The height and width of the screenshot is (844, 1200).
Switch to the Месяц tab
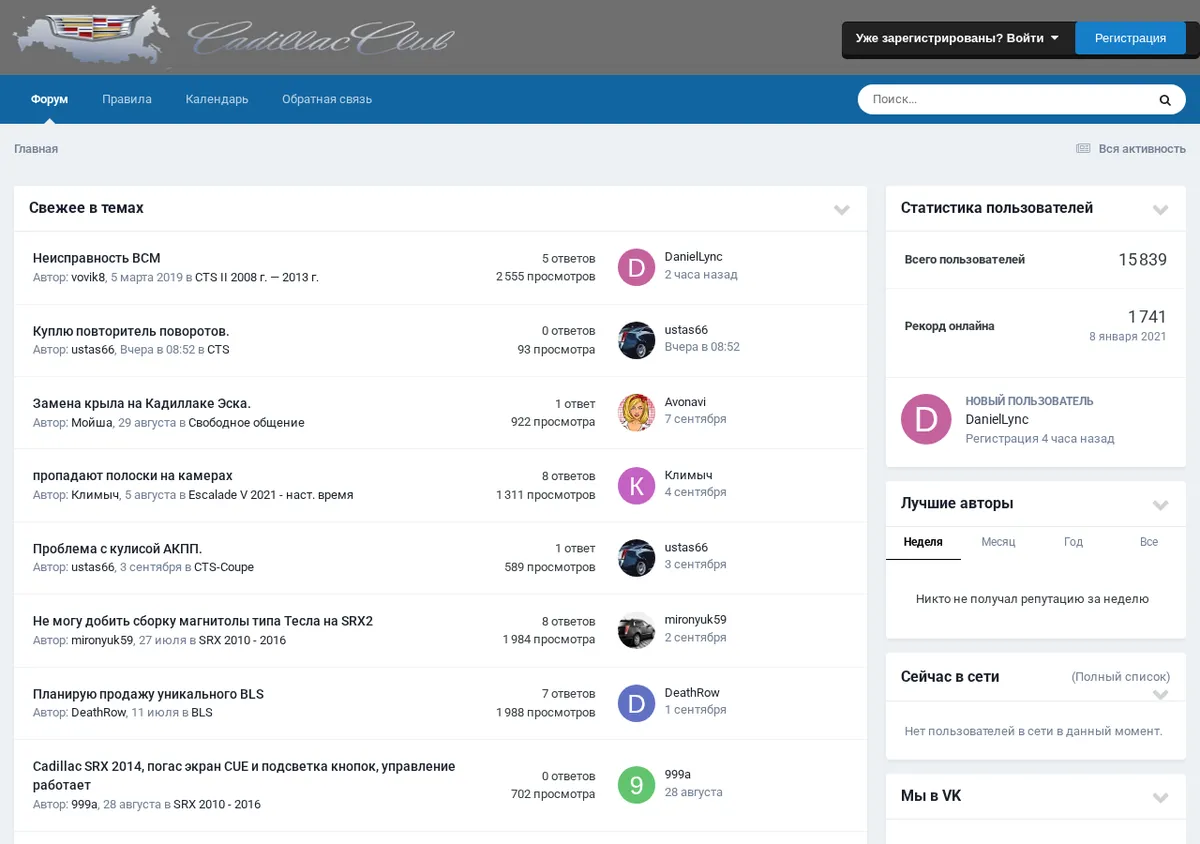[998, 542]
